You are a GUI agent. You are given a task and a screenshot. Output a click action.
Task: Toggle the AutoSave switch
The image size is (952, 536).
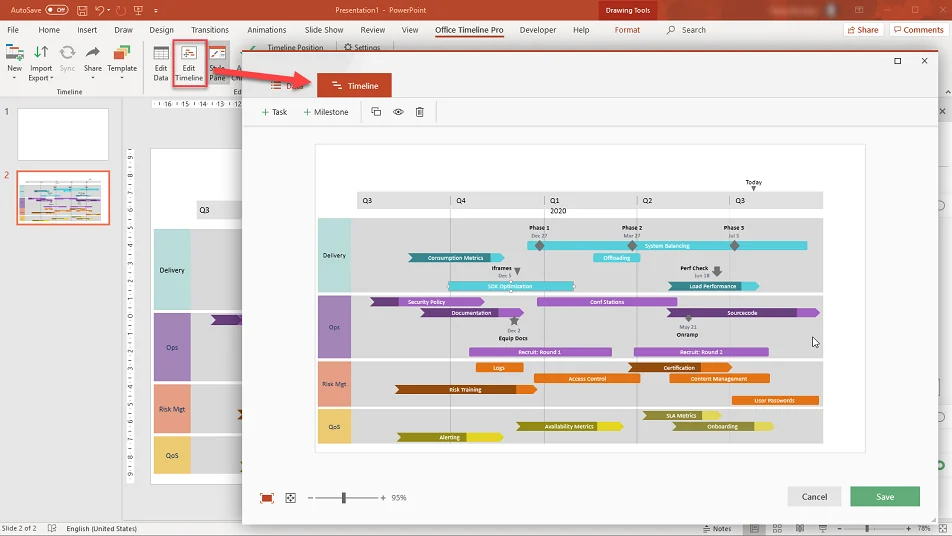click(x=56, y=10)
